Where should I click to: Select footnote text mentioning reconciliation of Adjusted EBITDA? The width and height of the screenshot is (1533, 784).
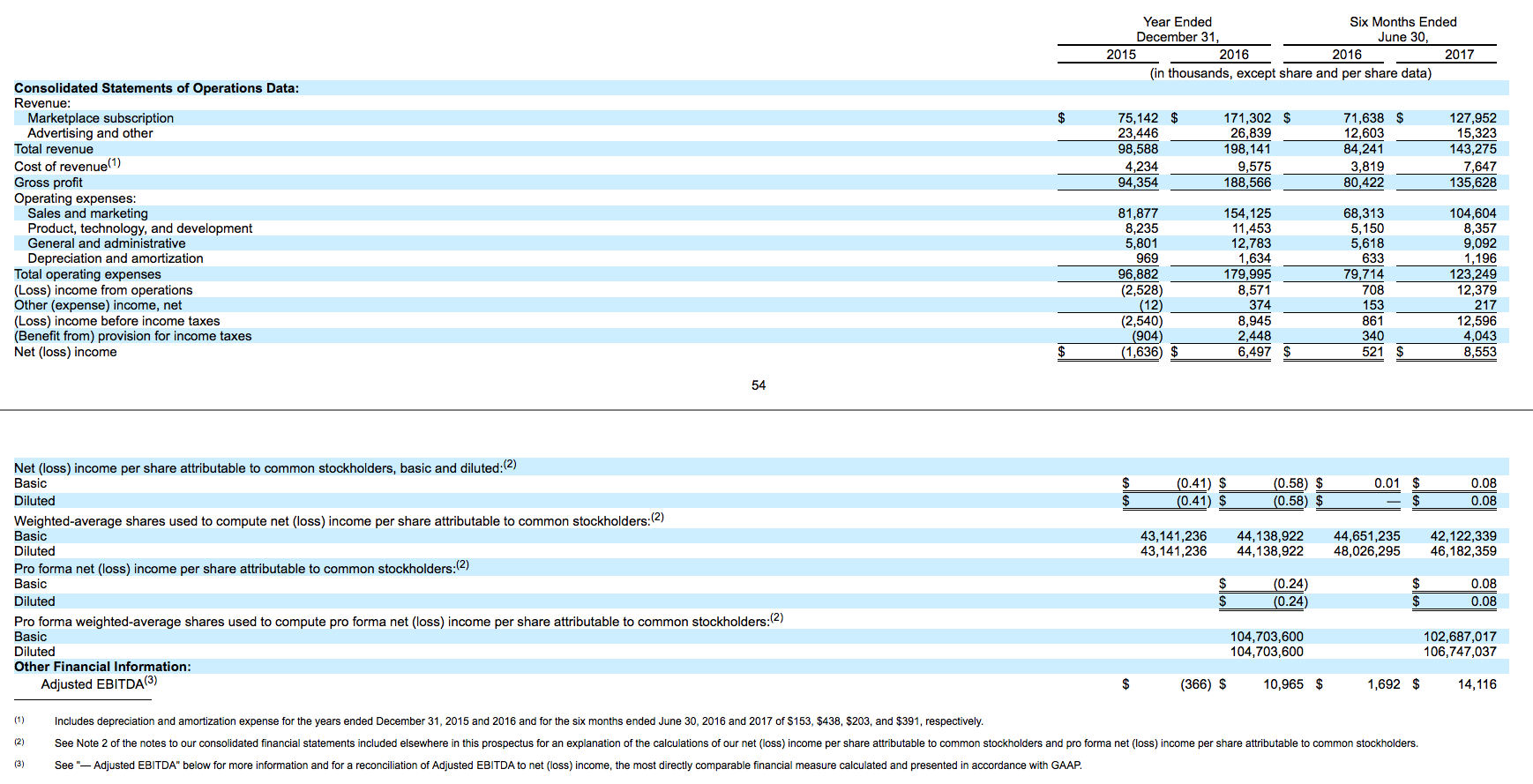[568, 765]
